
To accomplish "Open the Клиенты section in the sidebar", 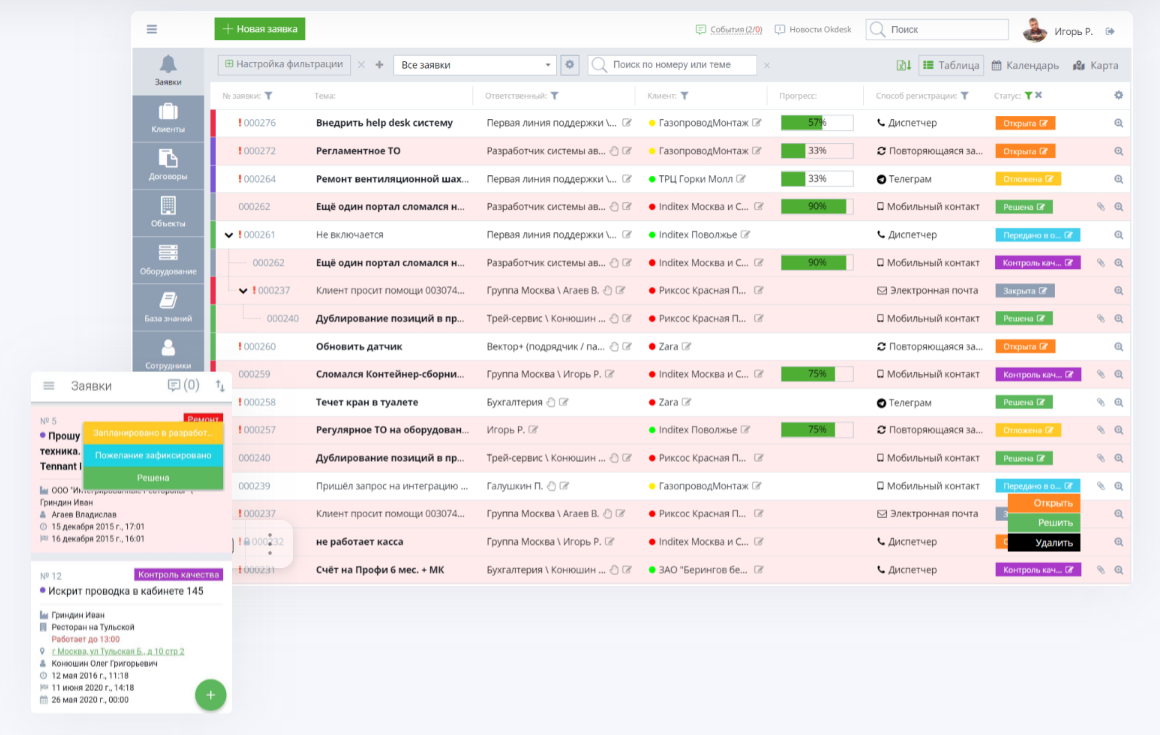I will click(x=167, y=118).
